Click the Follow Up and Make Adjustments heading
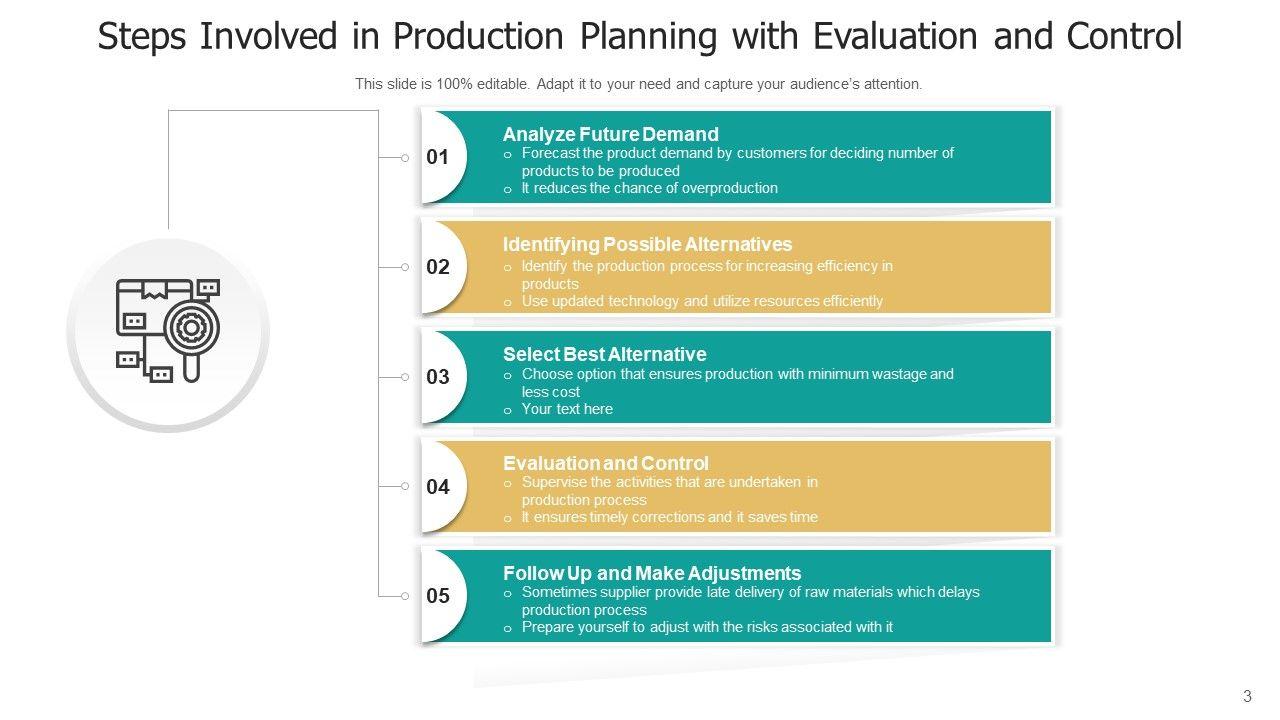 pyautogui.click(x=652, y=573)
